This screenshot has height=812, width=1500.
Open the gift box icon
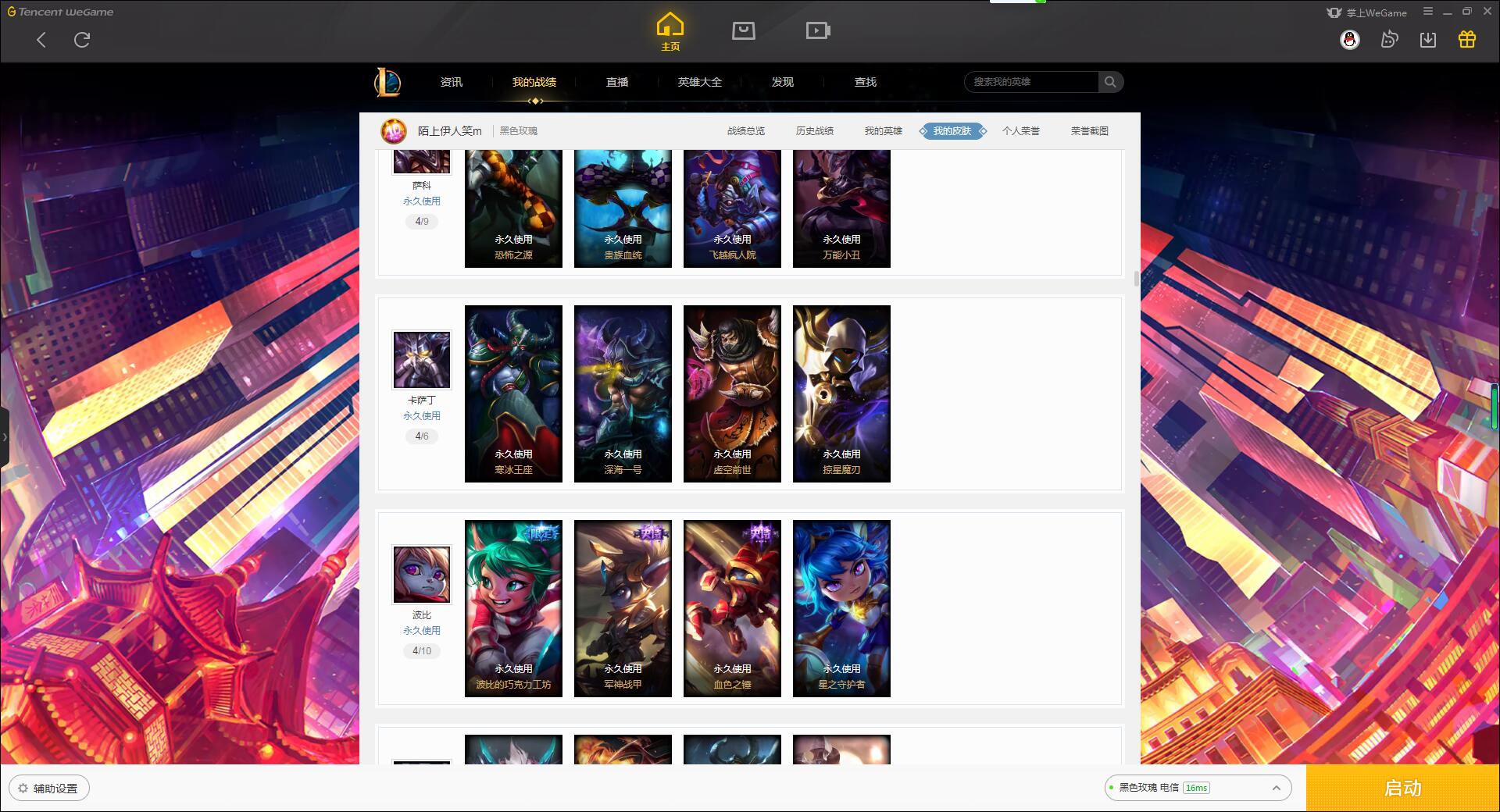click(x=1467, y=40)
